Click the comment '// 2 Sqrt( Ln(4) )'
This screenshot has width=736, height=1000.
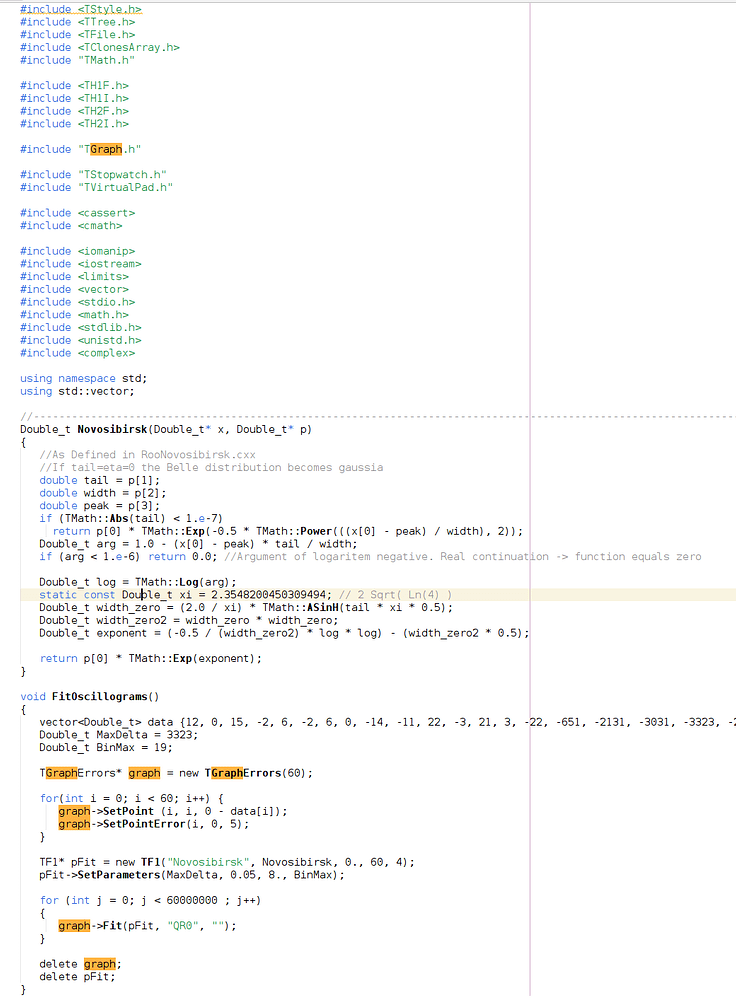(x=395, y=595)
